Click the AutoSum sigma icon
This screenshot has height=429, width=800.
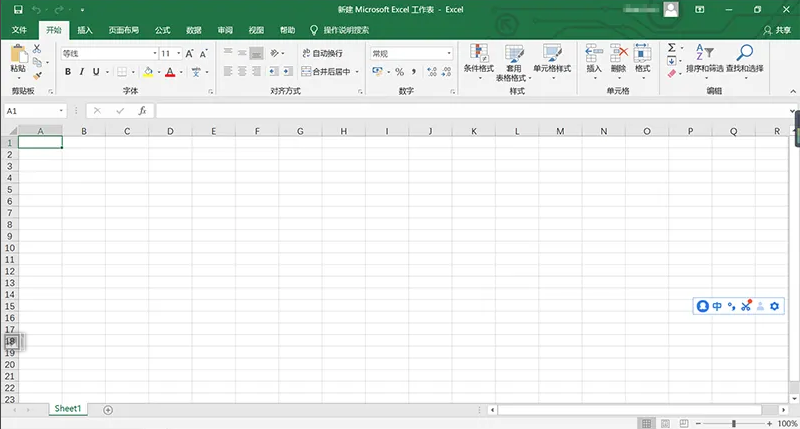pos(671,47)
